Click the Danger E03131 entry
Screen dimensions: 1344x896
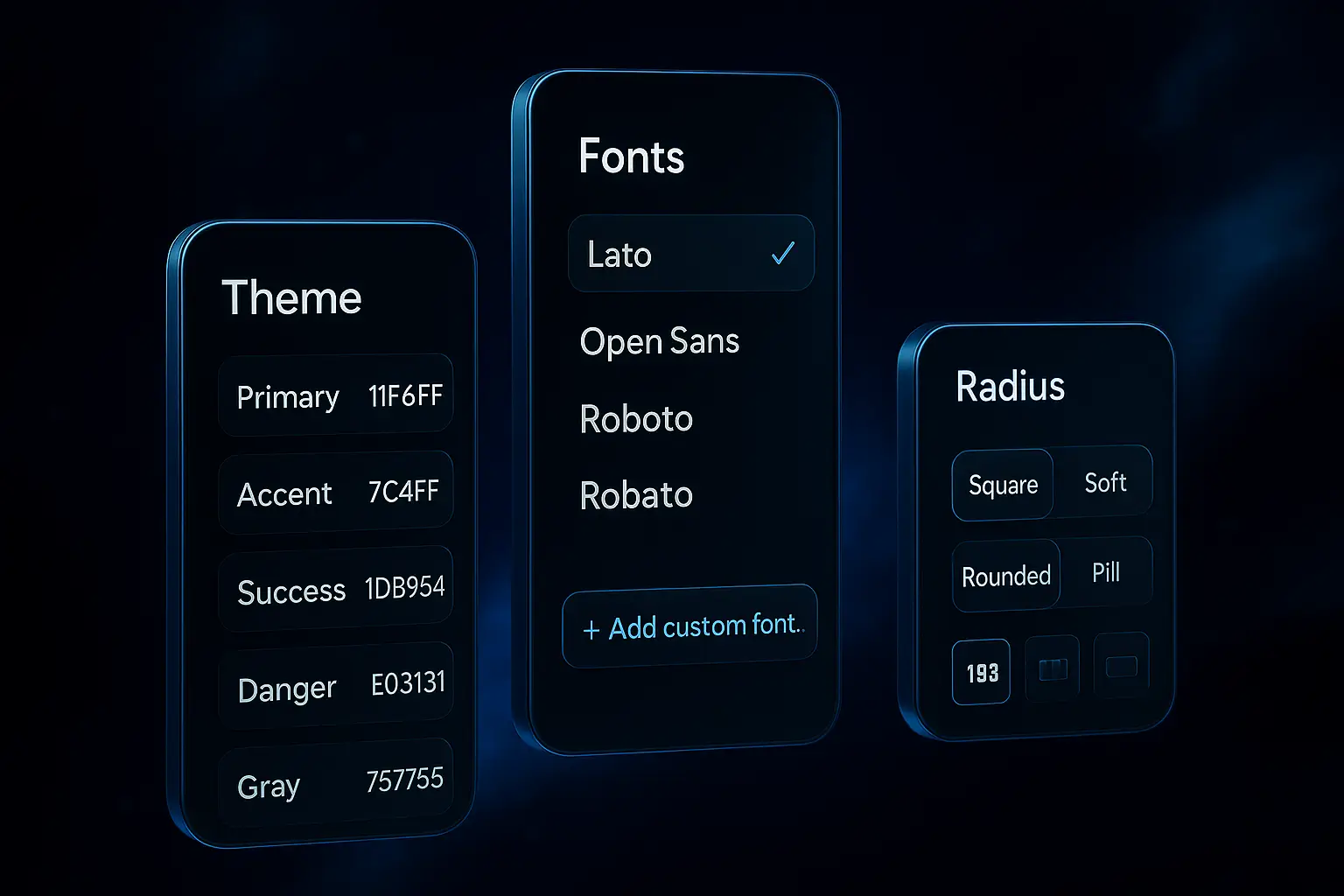337,687
